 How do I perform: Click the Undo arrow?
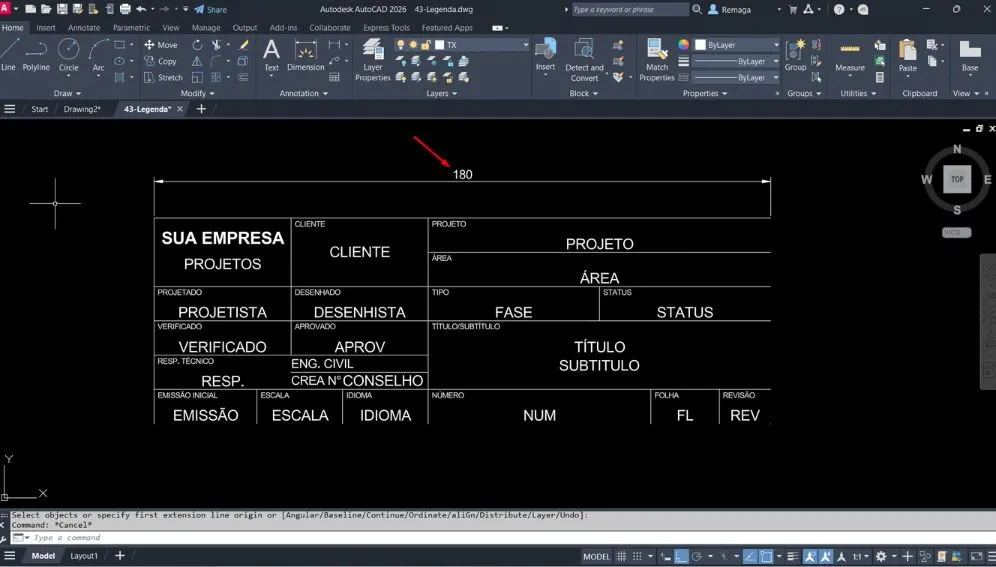(x=142, y=10)
